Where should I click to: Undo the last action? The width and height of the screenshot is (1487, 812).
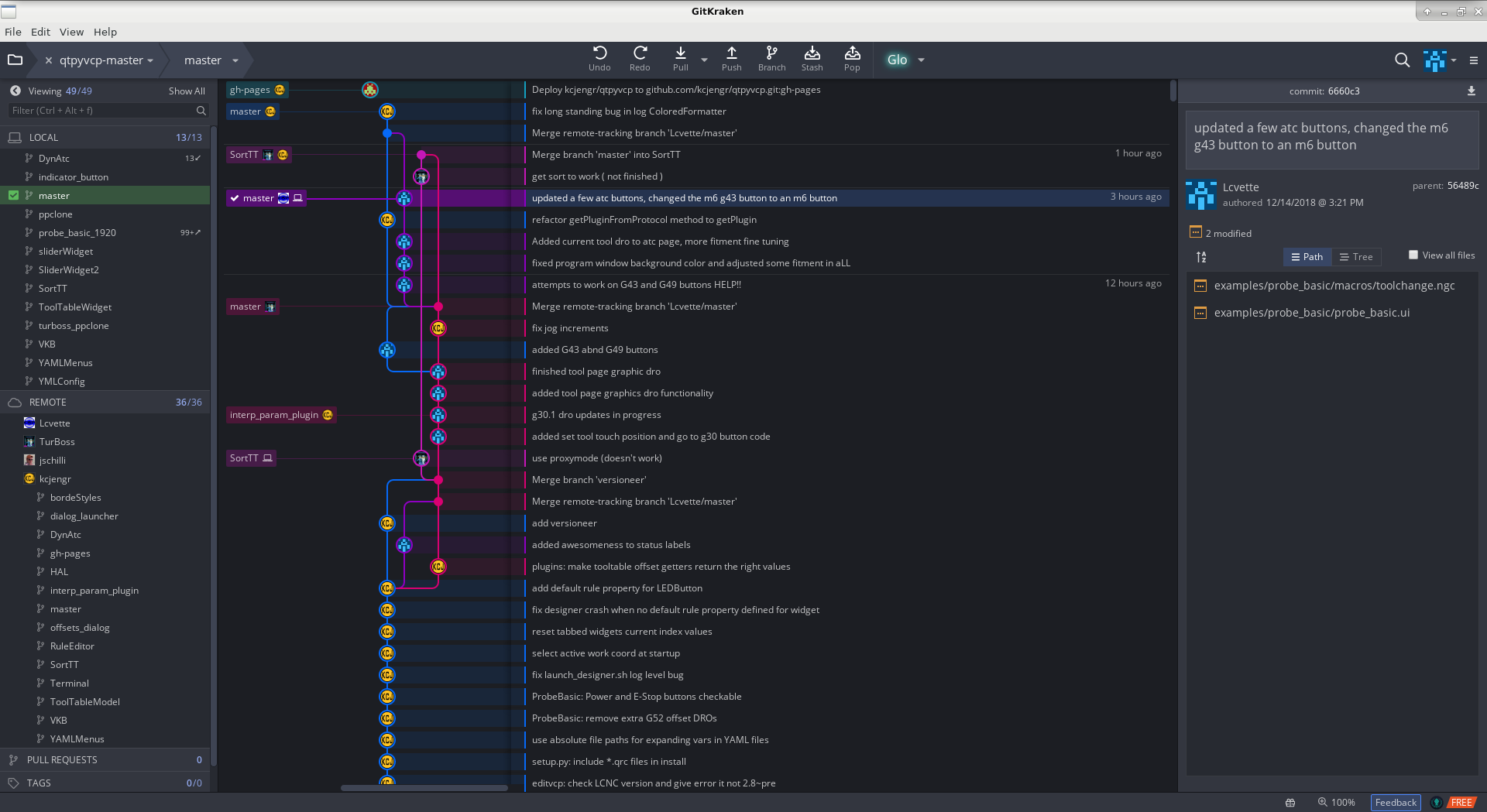599,59
